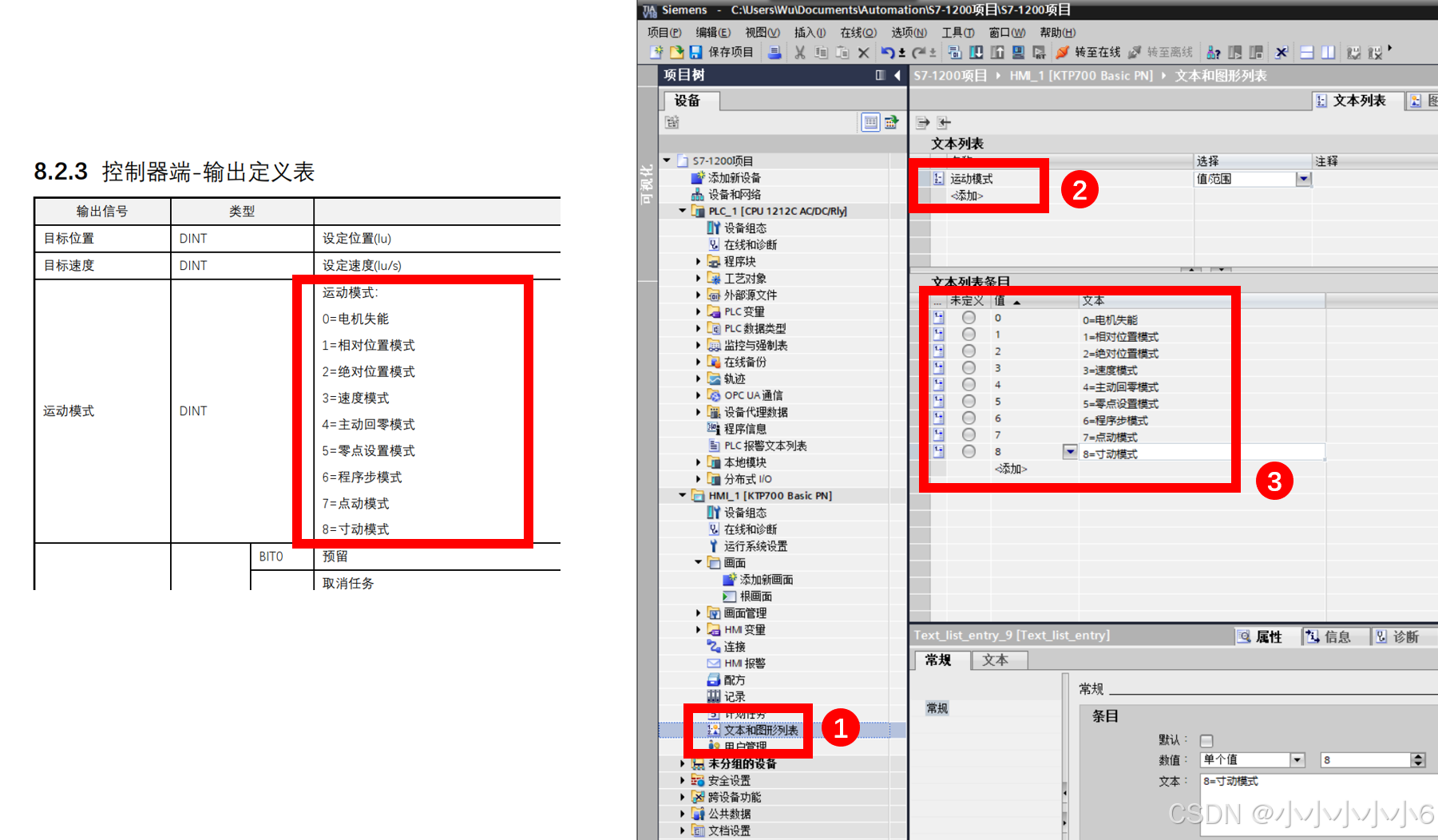
Task: Open the 帮助(H) menu
Action: [x=1058, y=33]
